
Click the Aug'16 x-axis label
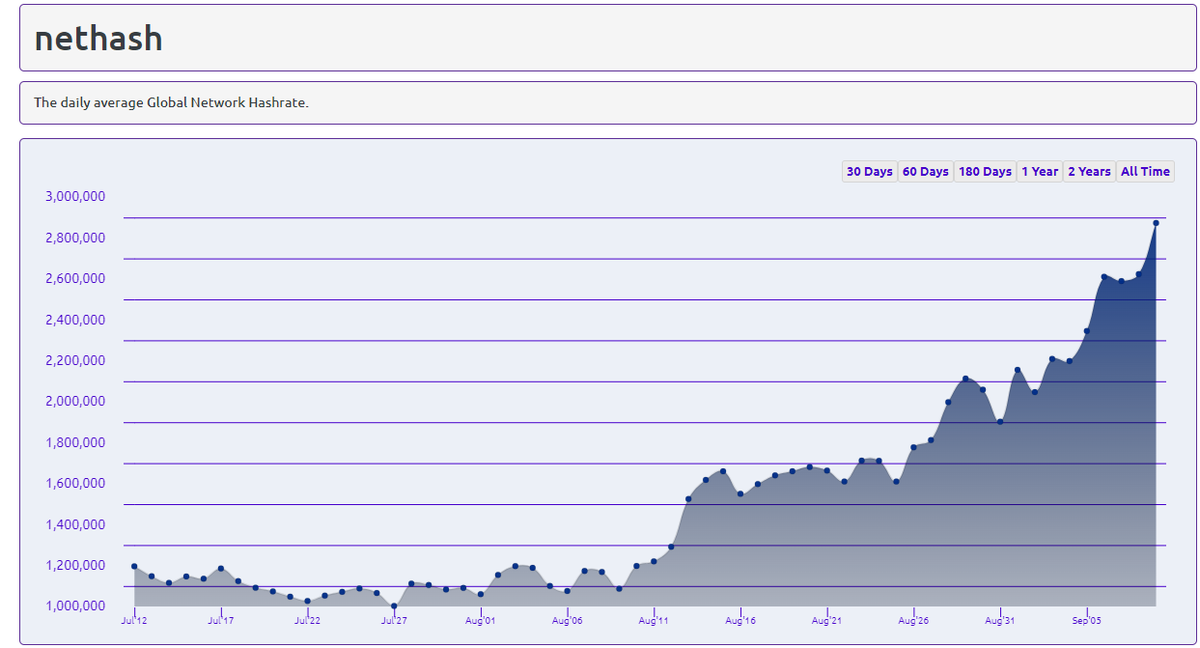click(x=740, y=621)
